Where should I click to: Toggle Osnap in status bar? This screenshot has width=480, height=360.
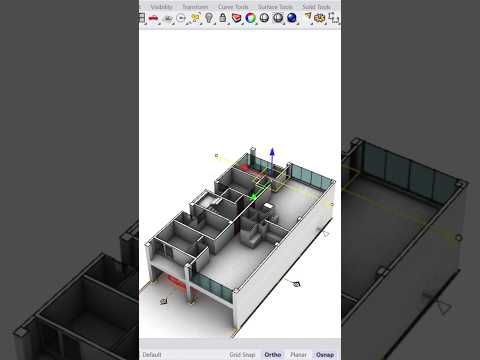325,355
